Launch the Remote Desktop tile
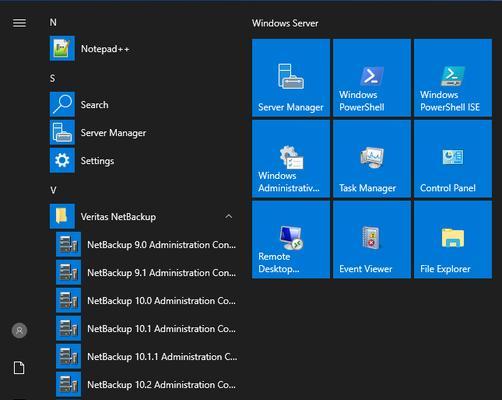 coord(291,239)
